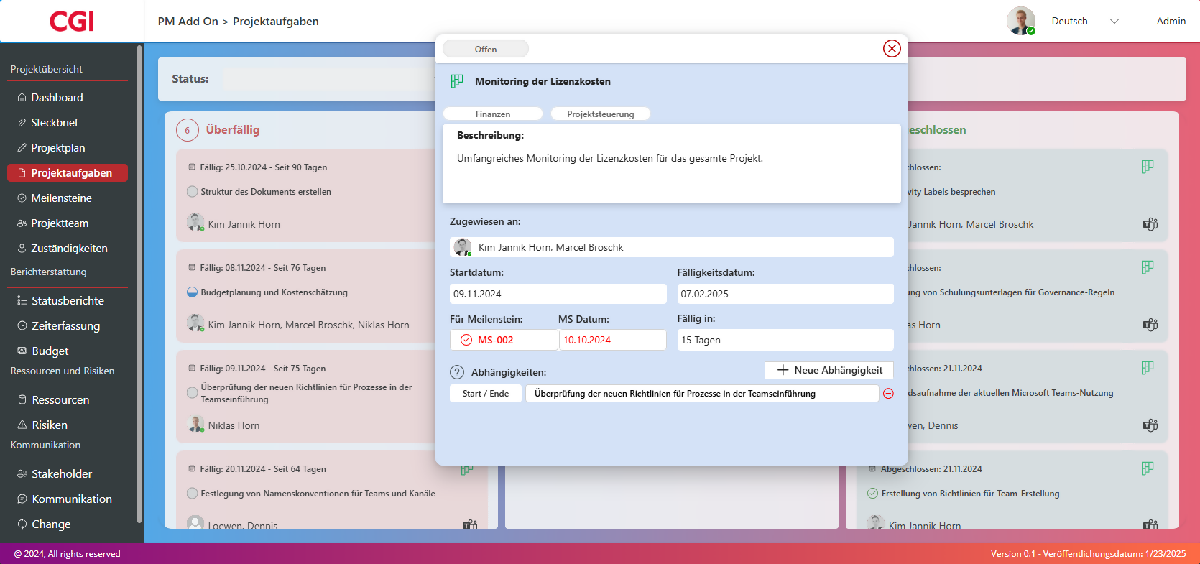Go to Zeiterfassung in the sidebar

(x=65, y=326)
